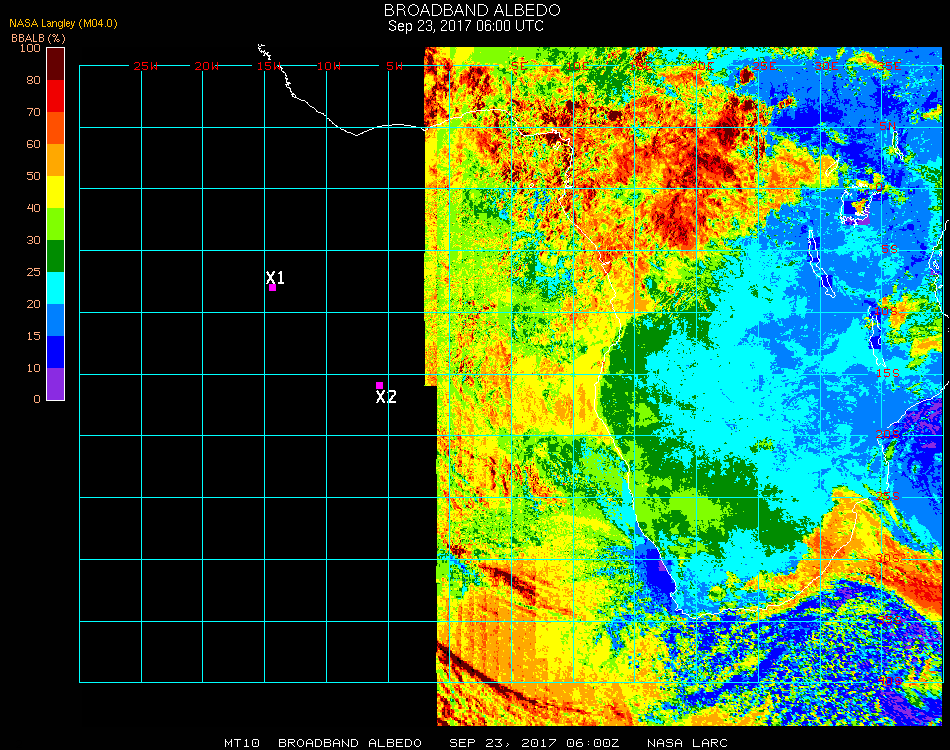Image resolution: width=950 pixels, height=750 pixels.
Task: Select the dark red 80-100 legend swatch
Action: [x=56, y=63]
